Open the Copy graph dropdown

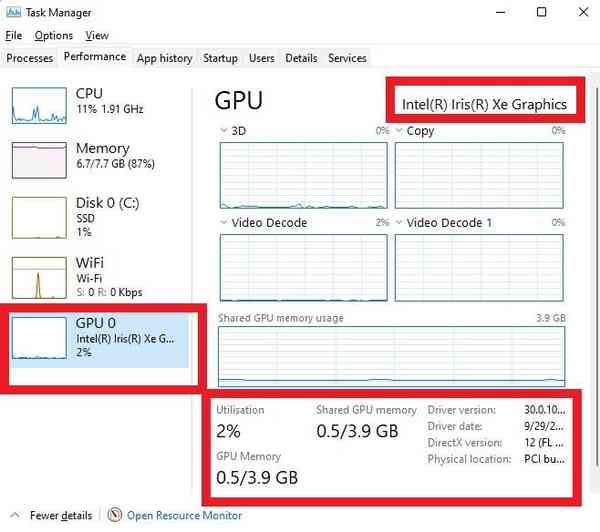click(x=400, y=131)
